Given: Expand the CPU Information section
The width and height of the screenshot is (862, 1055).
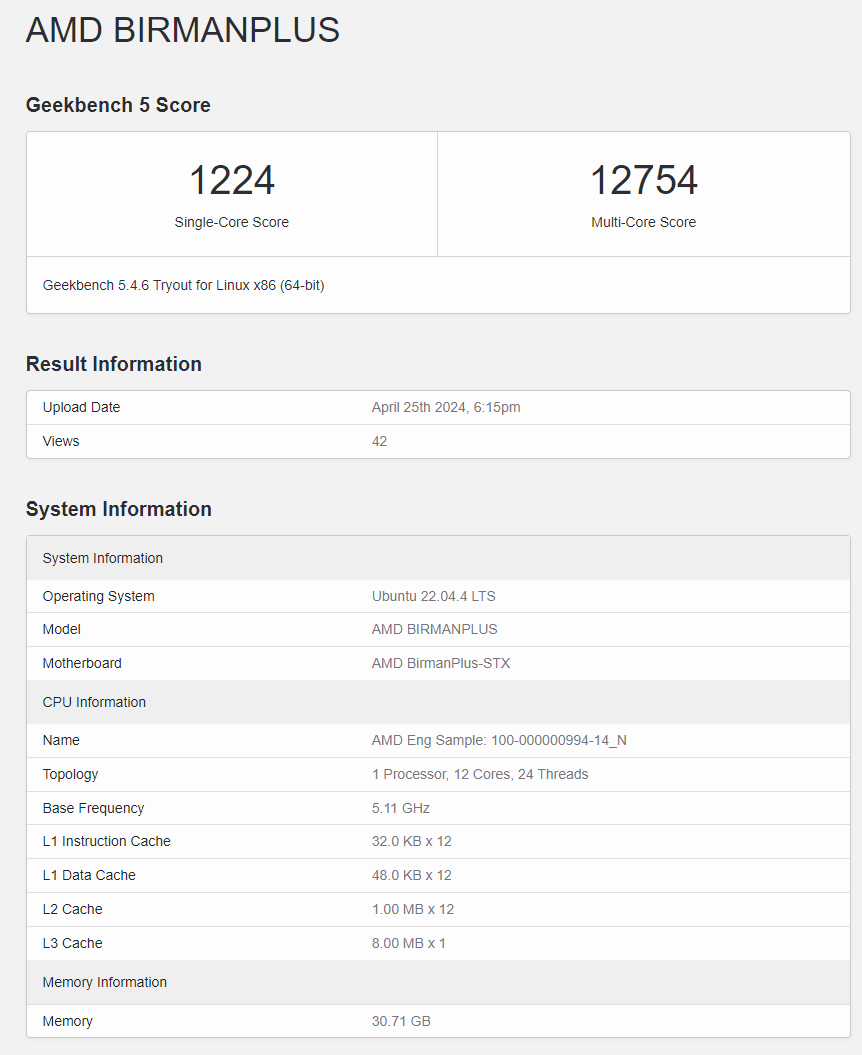Looking at the screenshot, I should pyautogui.click(x=94, y=702).
